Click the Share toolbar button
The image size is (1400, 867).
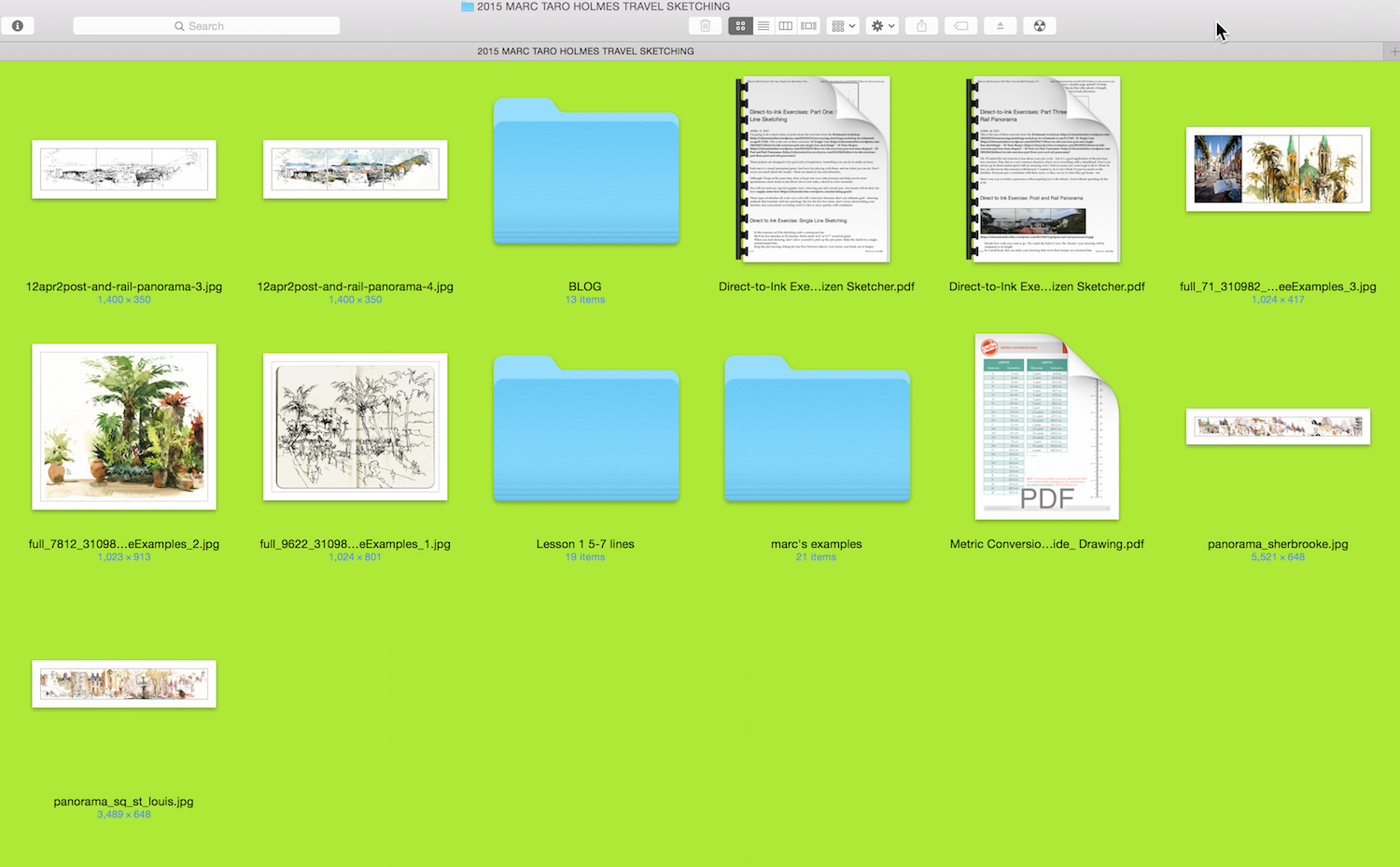click(922, 26)
